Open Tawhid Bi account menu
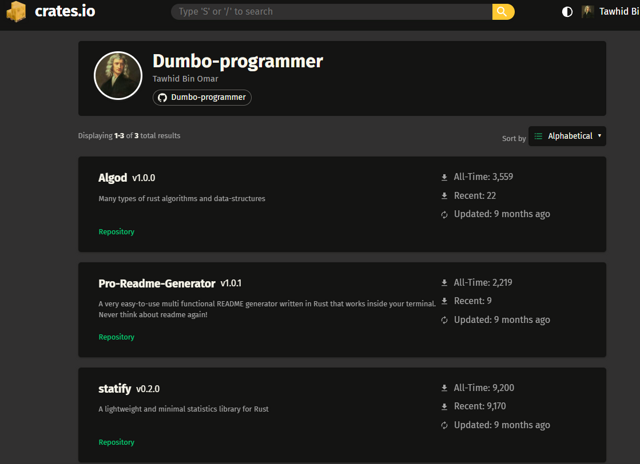 coord(619,11)
